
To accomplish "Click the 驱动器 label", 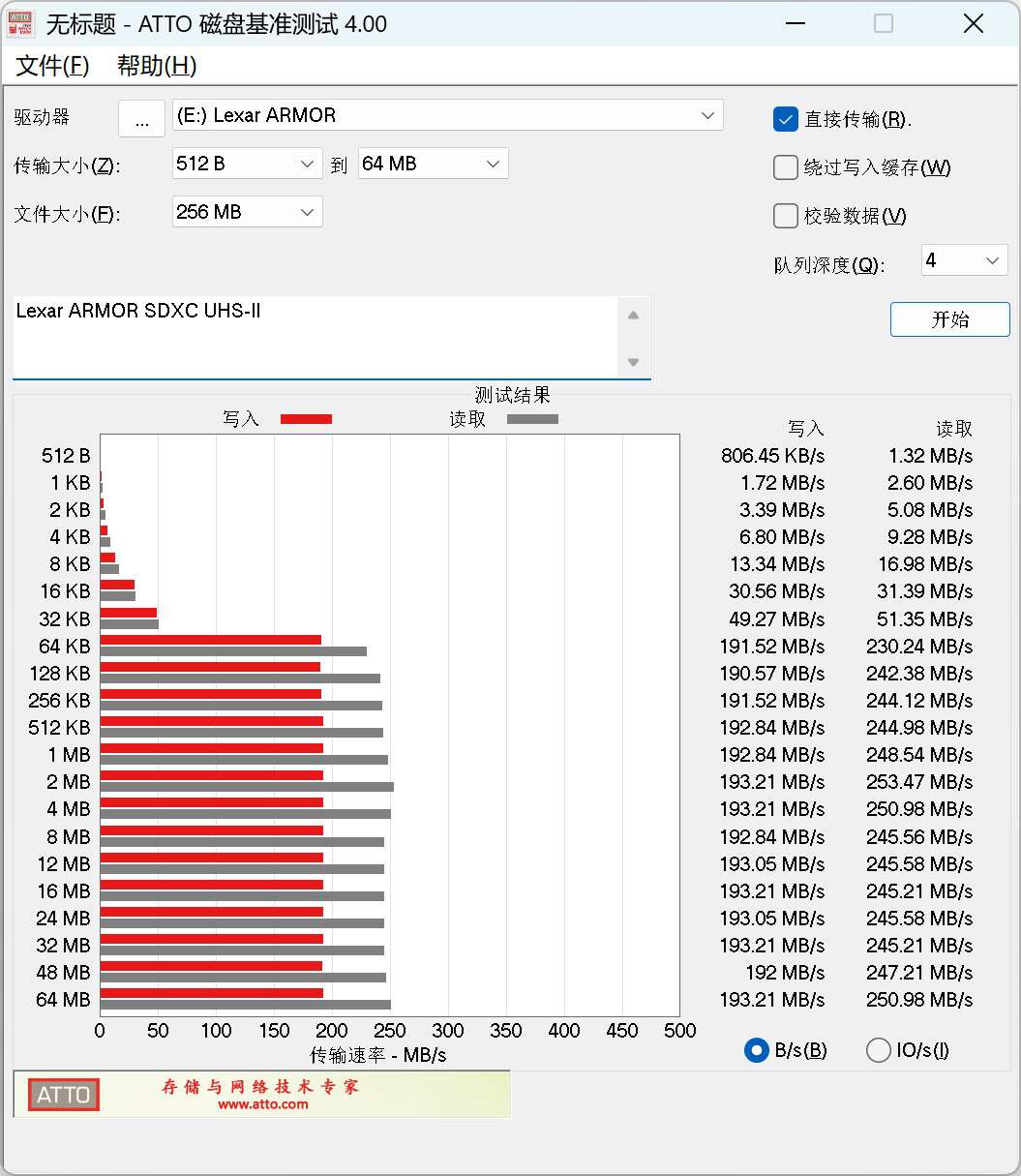I will pyautogui.click(x=42, y=117).
